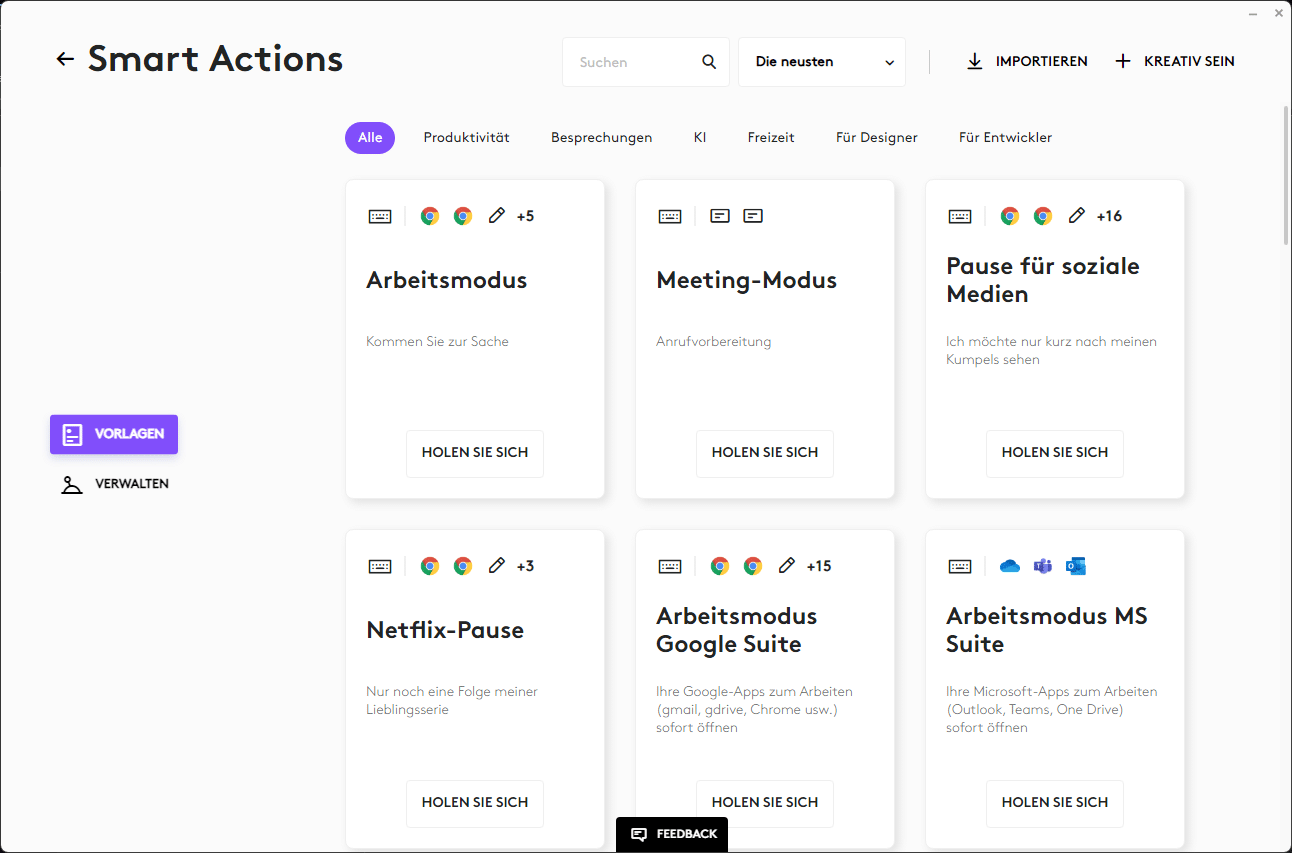Click the first Chrome icon on Pause für soziale Medien
Image resolution: width=1292 pixels, height=853 pixels.
pos(1010,216)
